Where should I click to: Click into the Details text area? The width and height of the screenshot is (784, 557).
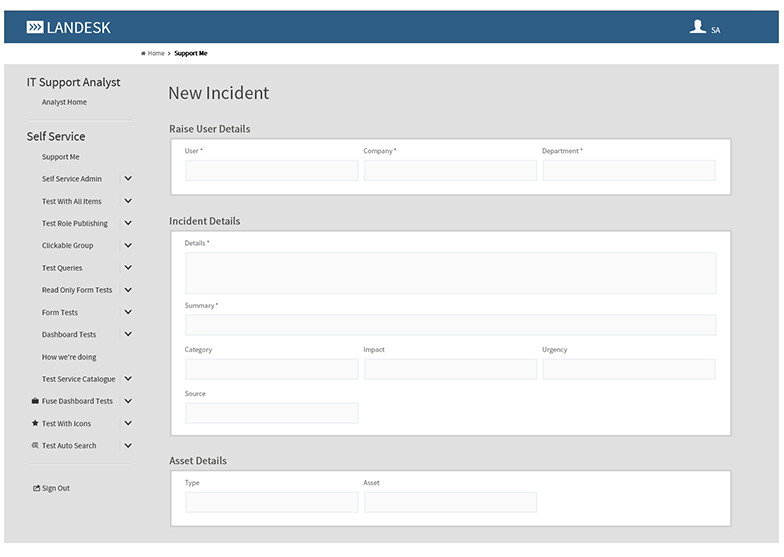tap(450, 272)
